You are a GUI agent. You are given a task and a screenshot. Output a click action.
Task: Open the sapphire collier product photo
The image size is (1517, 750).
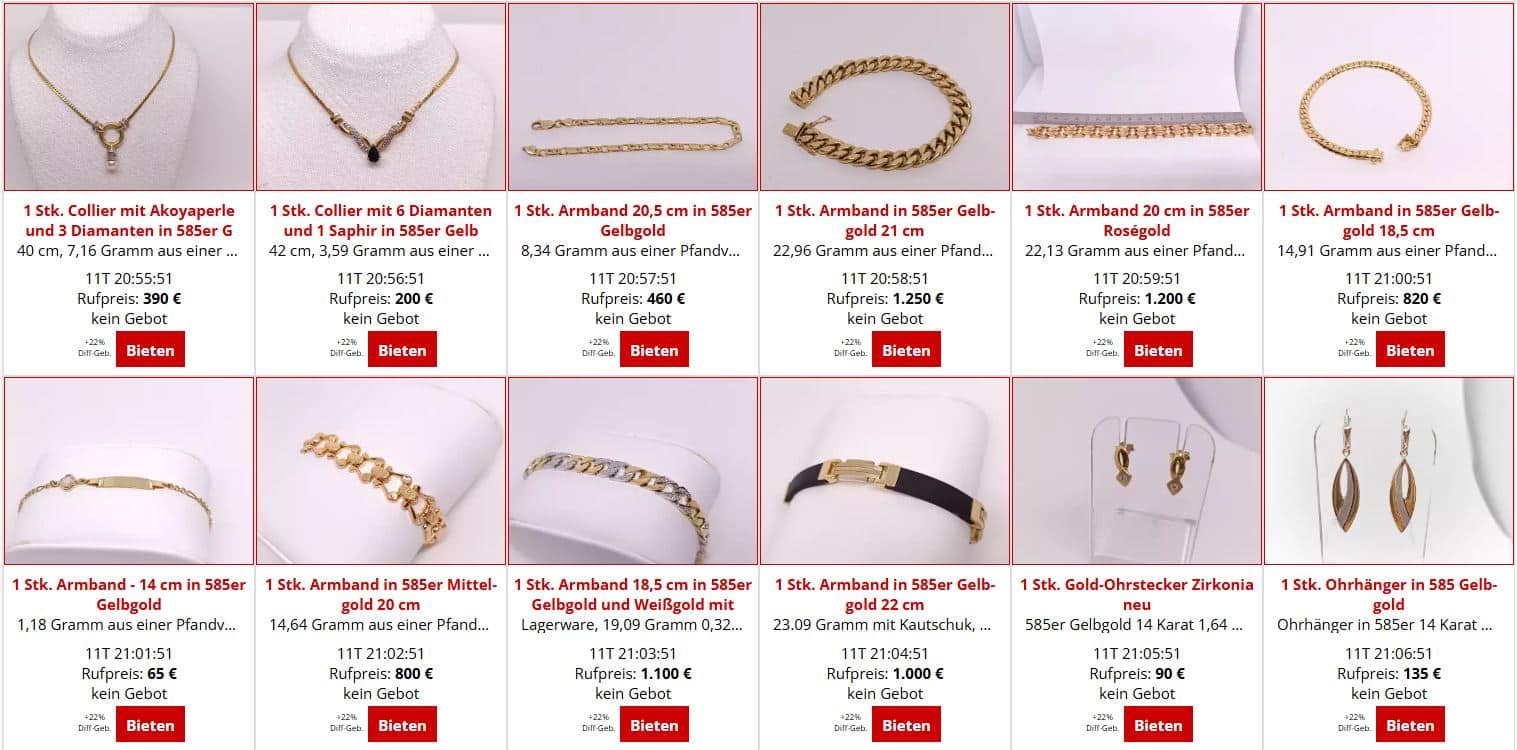[x=381, y=97]
